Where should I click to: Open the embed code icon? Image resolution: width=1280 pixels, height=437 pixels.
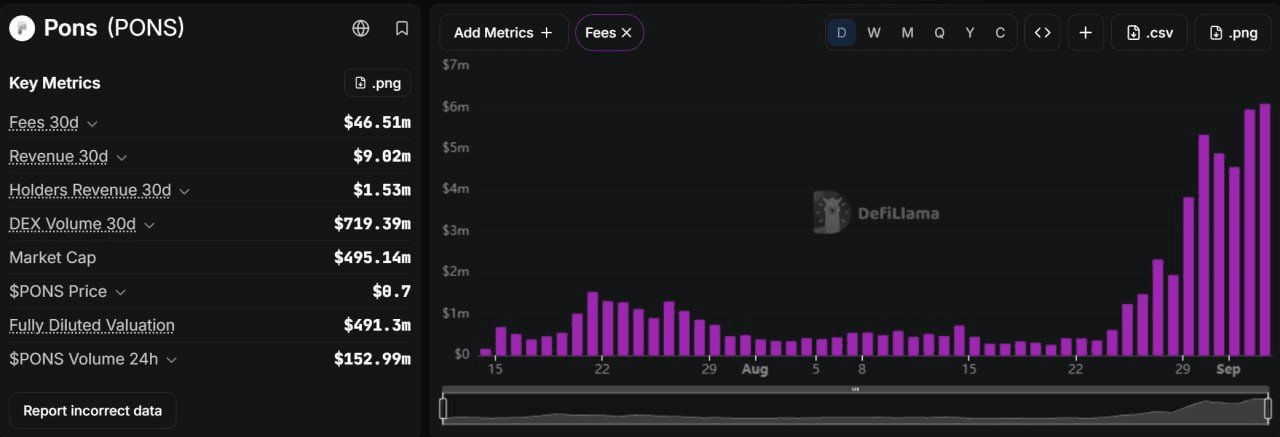[1042, 33]
